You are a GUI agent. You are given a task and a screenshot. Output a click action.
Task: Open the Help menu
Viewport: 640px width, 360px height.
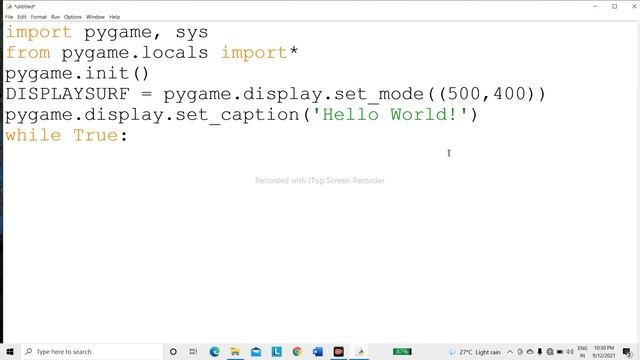114,17
